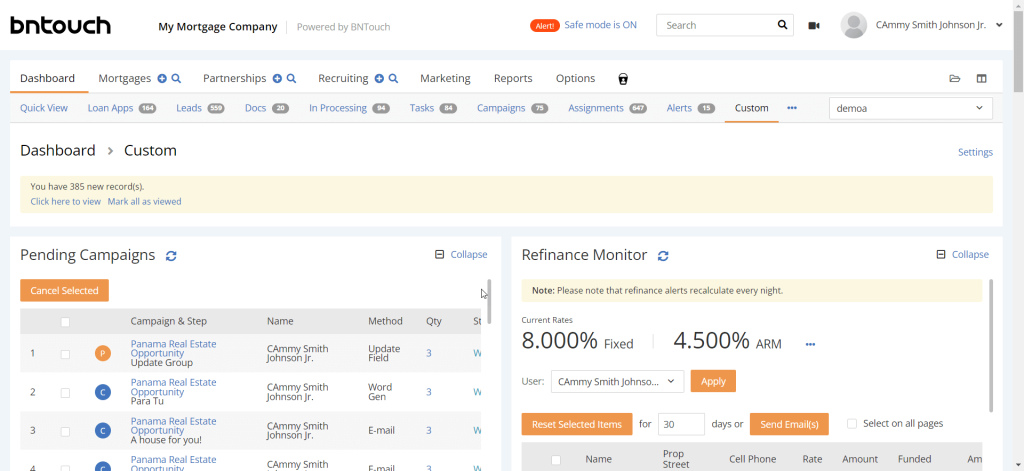Add new partnership with plus icon
This screenshot has width=1024, height=471.
point(277,78)
